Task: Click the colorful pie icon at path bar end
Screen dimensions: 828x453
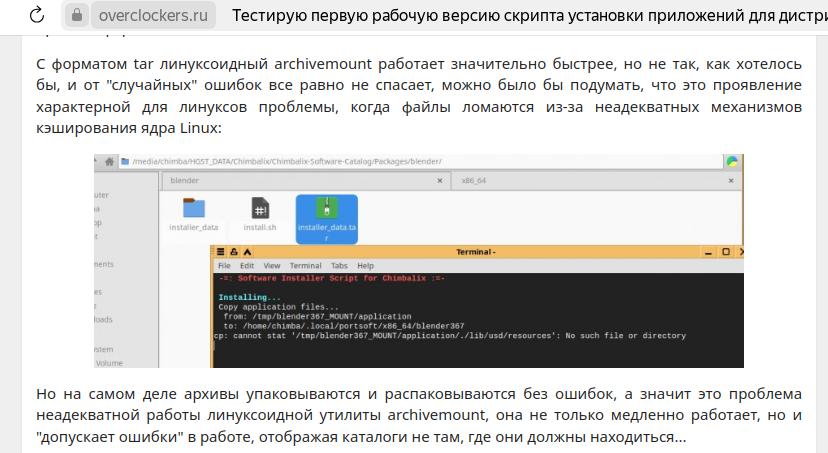Action: [732, 162]
